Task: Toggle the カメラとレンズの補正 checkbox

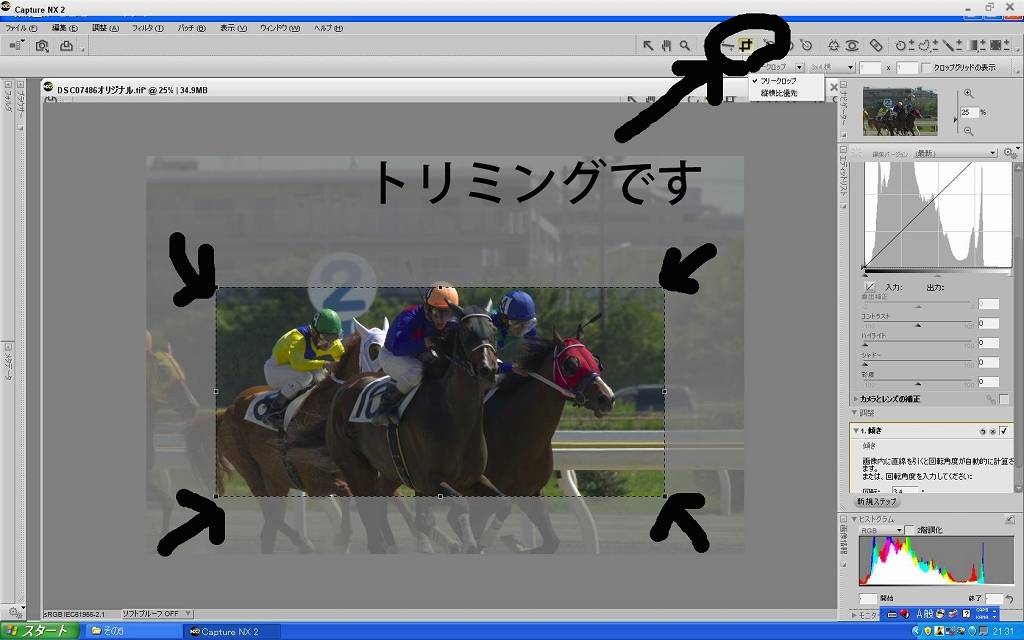Action: click(x=1004, y=399)
